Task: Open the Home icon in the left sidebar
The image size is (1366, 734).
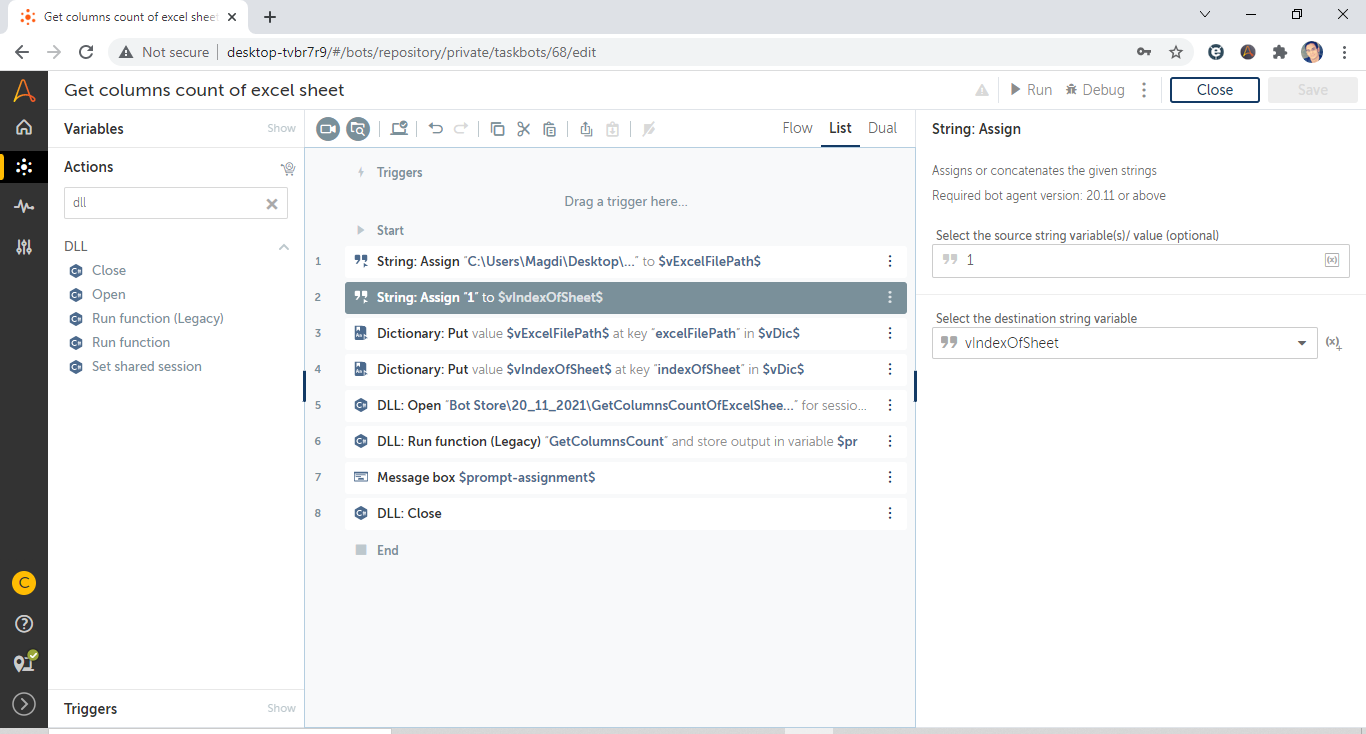Action: (24, 127)
